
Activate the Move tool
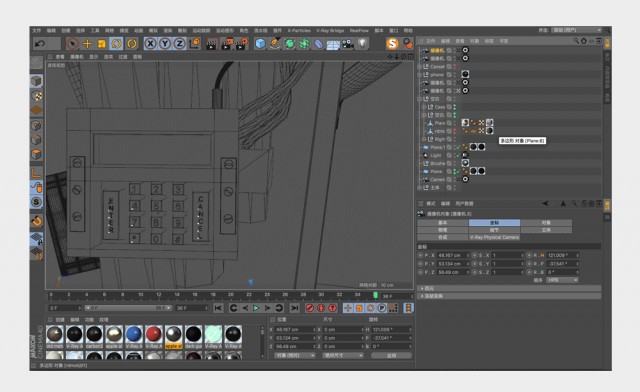87,43
